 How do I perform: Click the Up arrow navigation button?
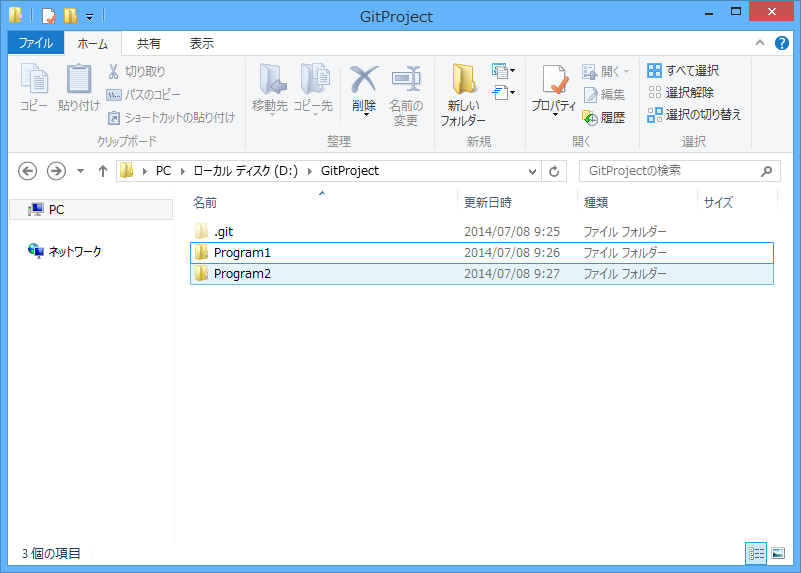pyautogui.click(x=102, y=171)
